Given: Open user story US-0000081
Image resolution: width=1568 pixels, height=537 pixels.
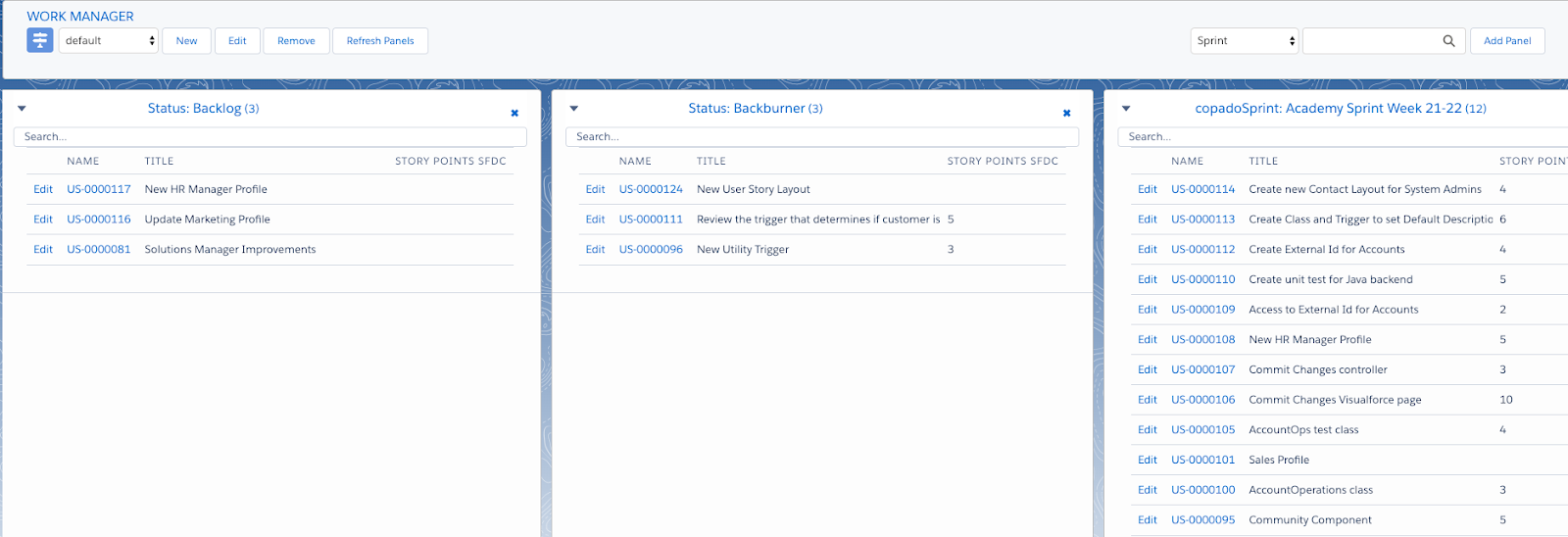Looking at the screenshot, I should pos(99,250).
